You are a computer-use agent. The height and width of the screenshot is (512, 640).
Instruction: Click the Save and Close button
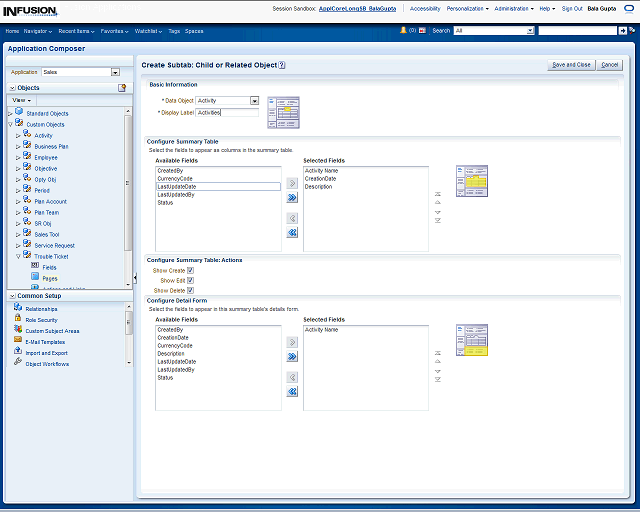(571, 65)
